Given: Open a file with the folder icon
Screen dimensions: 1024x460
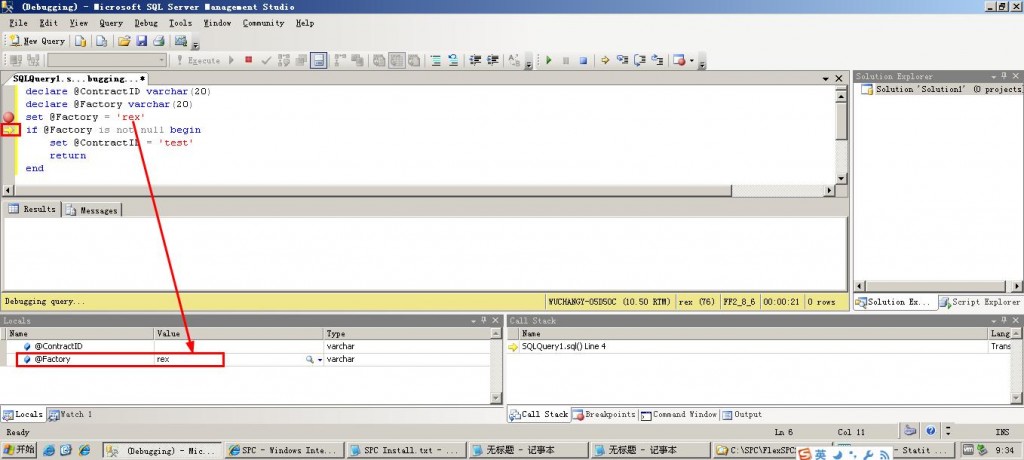Looking at the screenshot, I should pyautogui.click(x=124, y=41).
